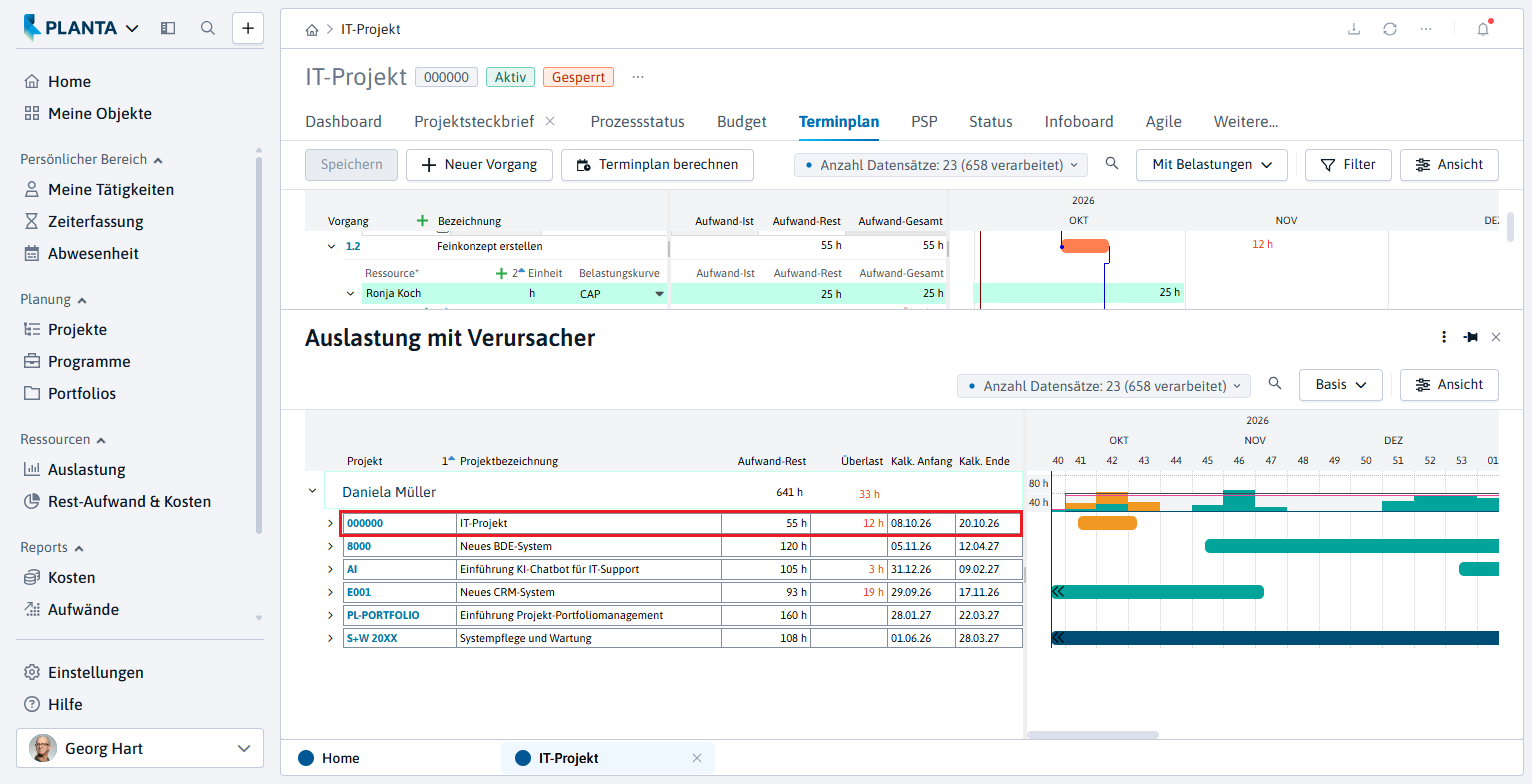Open the ellipsis menu next to Gesperrt
1532x784 pixels.
(x=638, y=77)
